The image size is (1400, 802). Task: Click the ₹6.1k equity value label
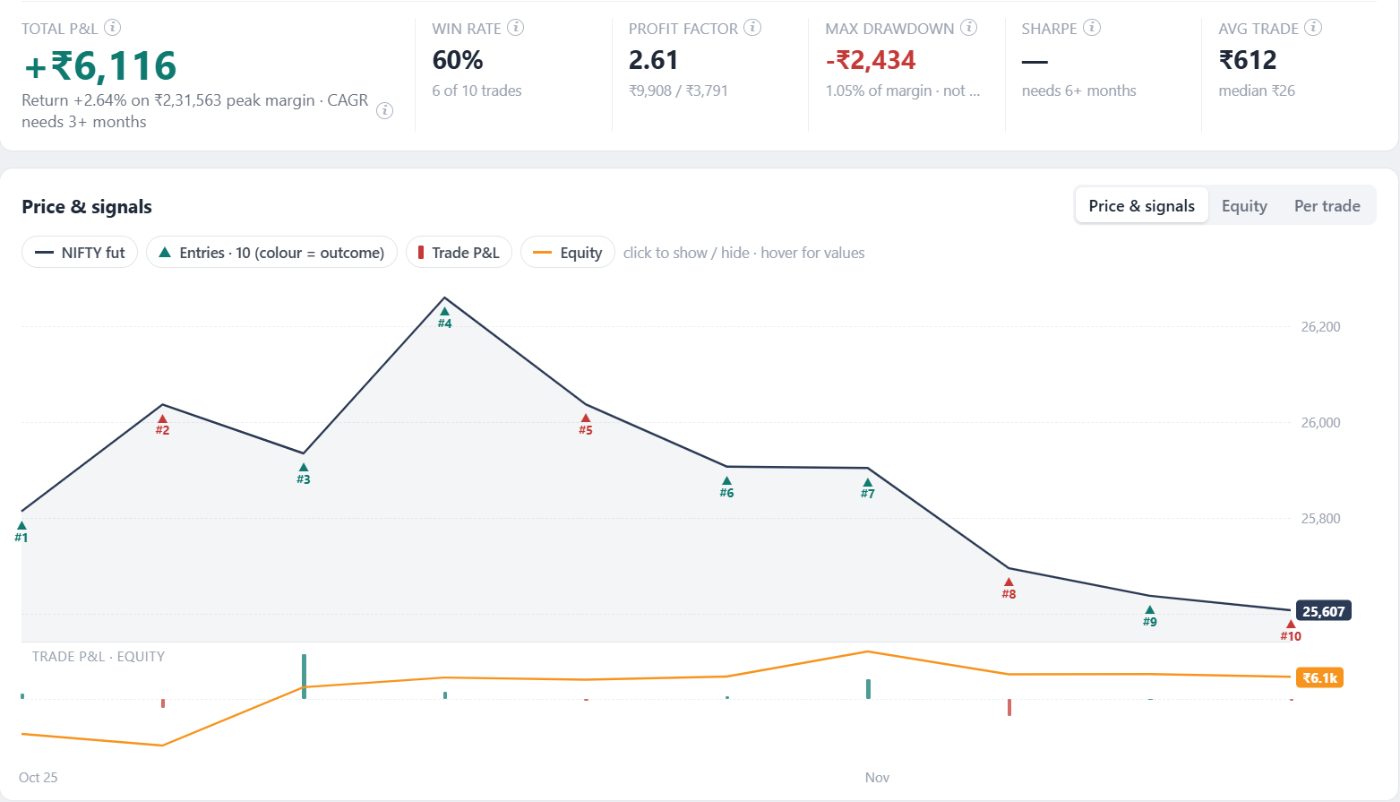[1319, 678]
